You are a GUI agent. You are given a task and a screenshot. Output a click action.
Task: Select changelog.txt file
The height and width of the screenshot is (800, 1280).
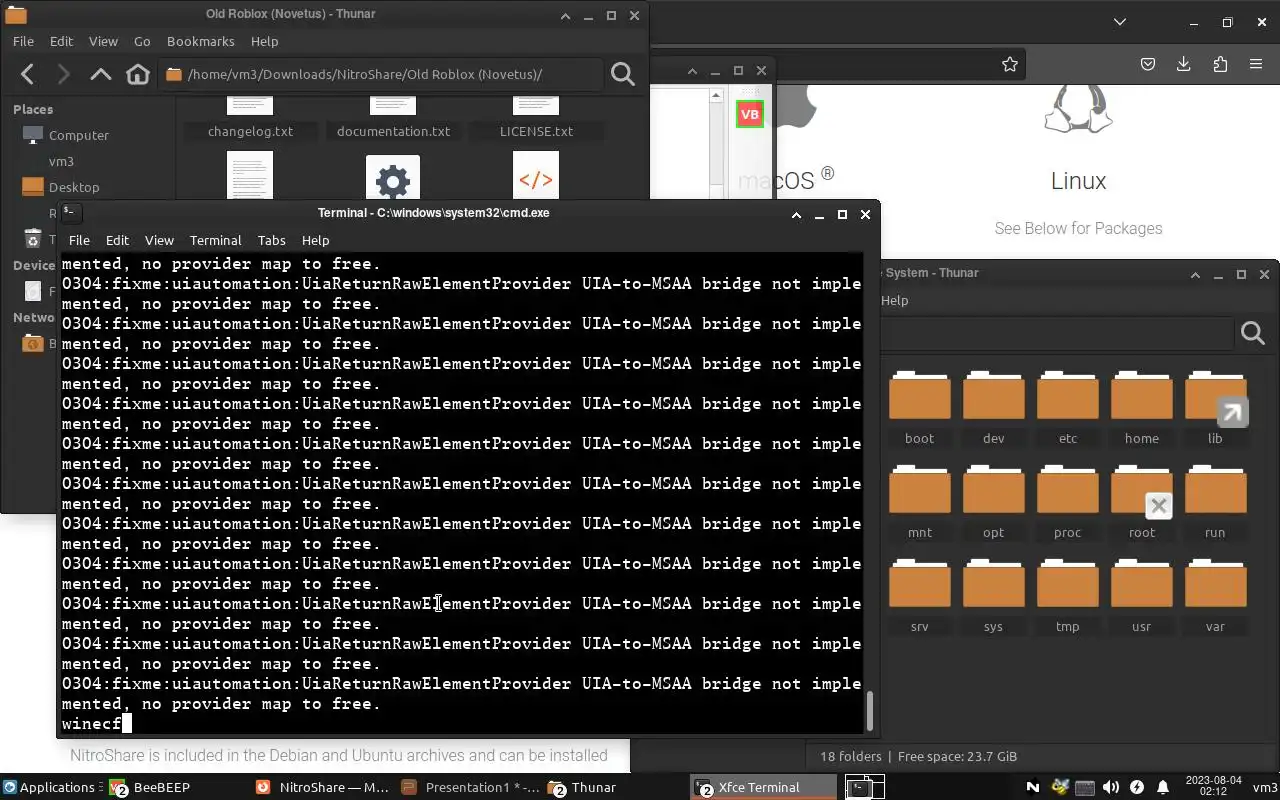(x=250, y=131)
